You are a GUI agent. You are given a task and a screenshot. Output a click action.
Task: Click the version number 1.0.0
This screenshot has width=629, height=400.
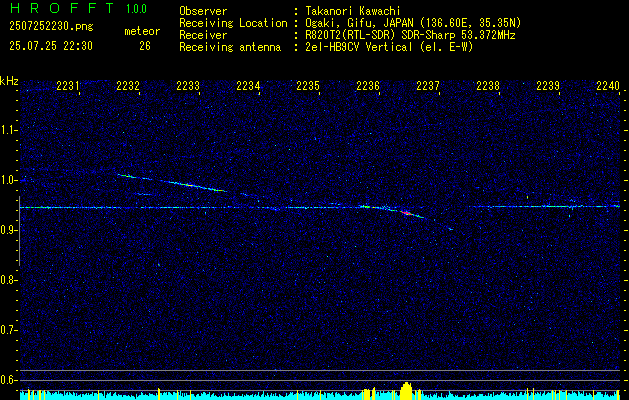(x=136, y=9)
